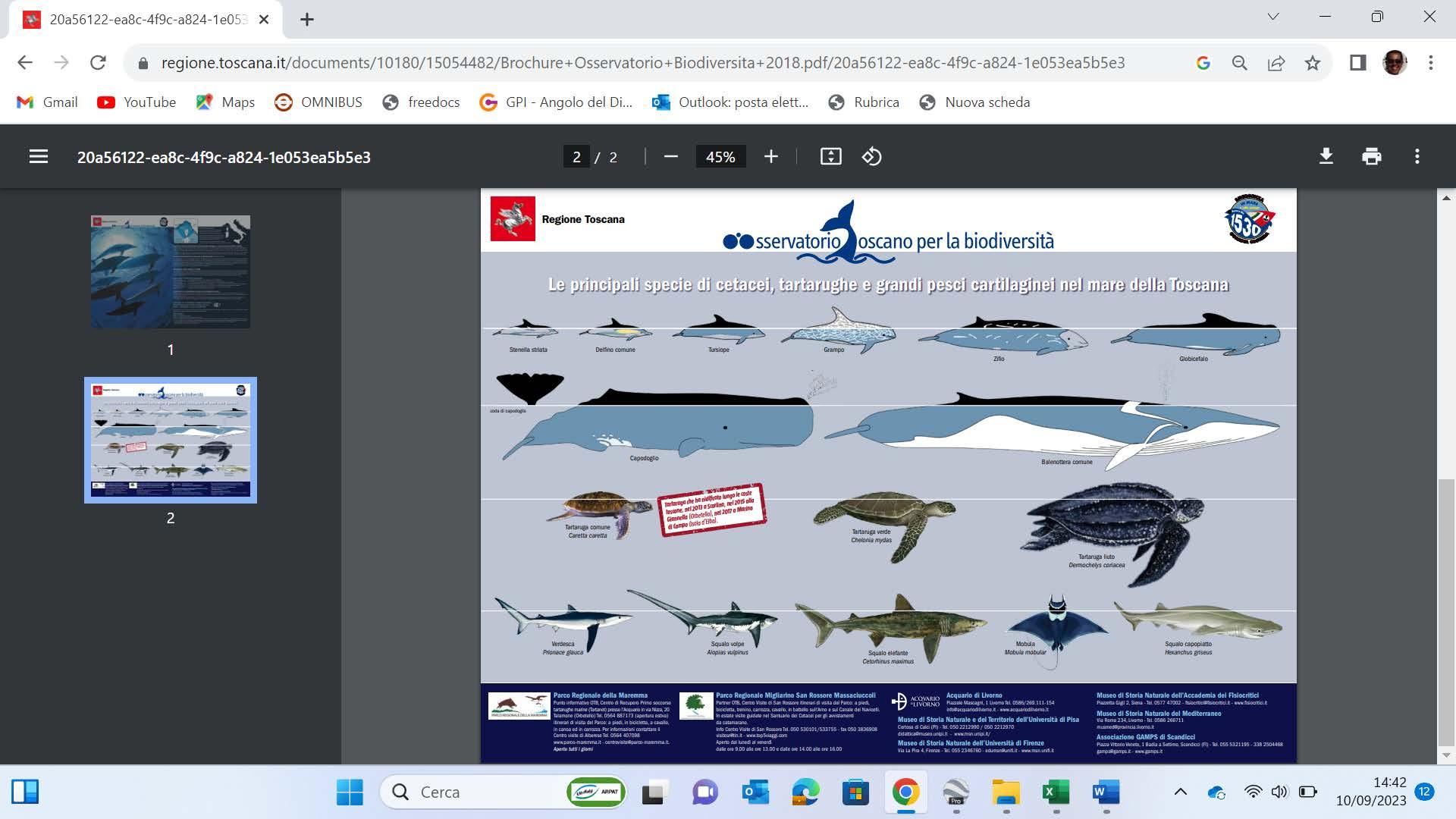Click the fit to page icon
Viewport: 1456px width, 819px height.
click(830, 157)
